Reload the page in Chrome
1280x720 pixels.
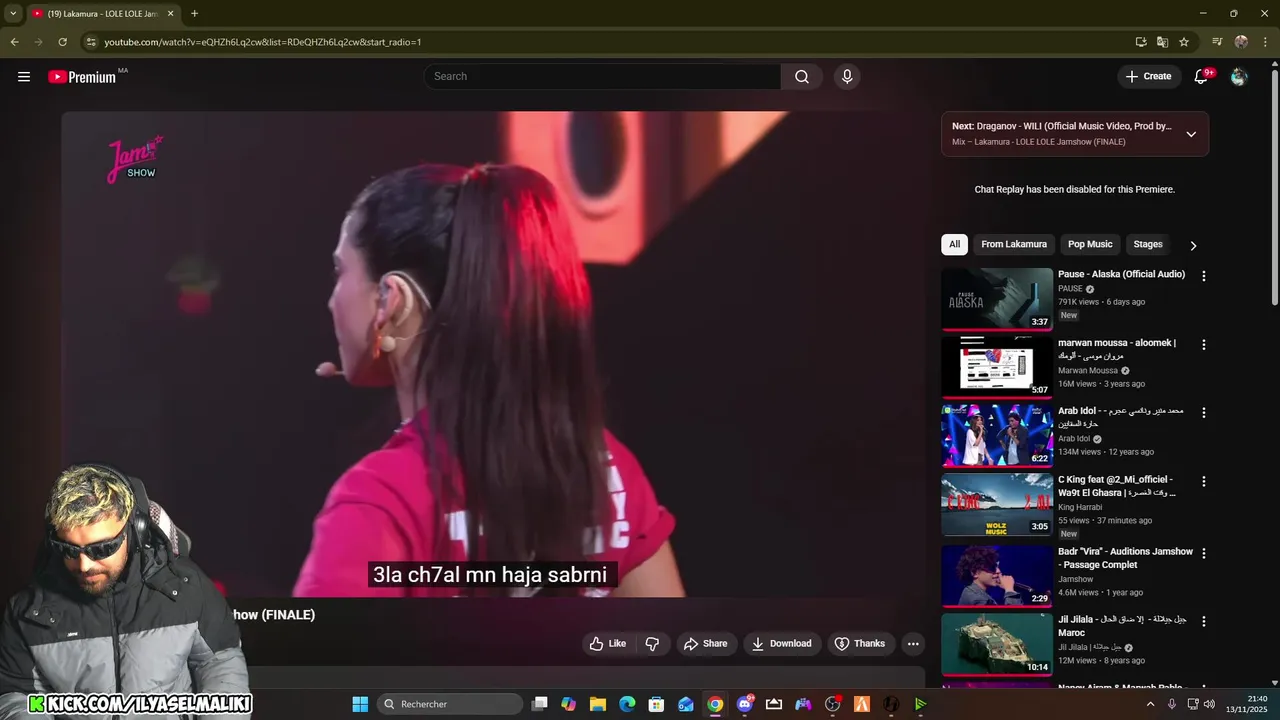[62, 42]
